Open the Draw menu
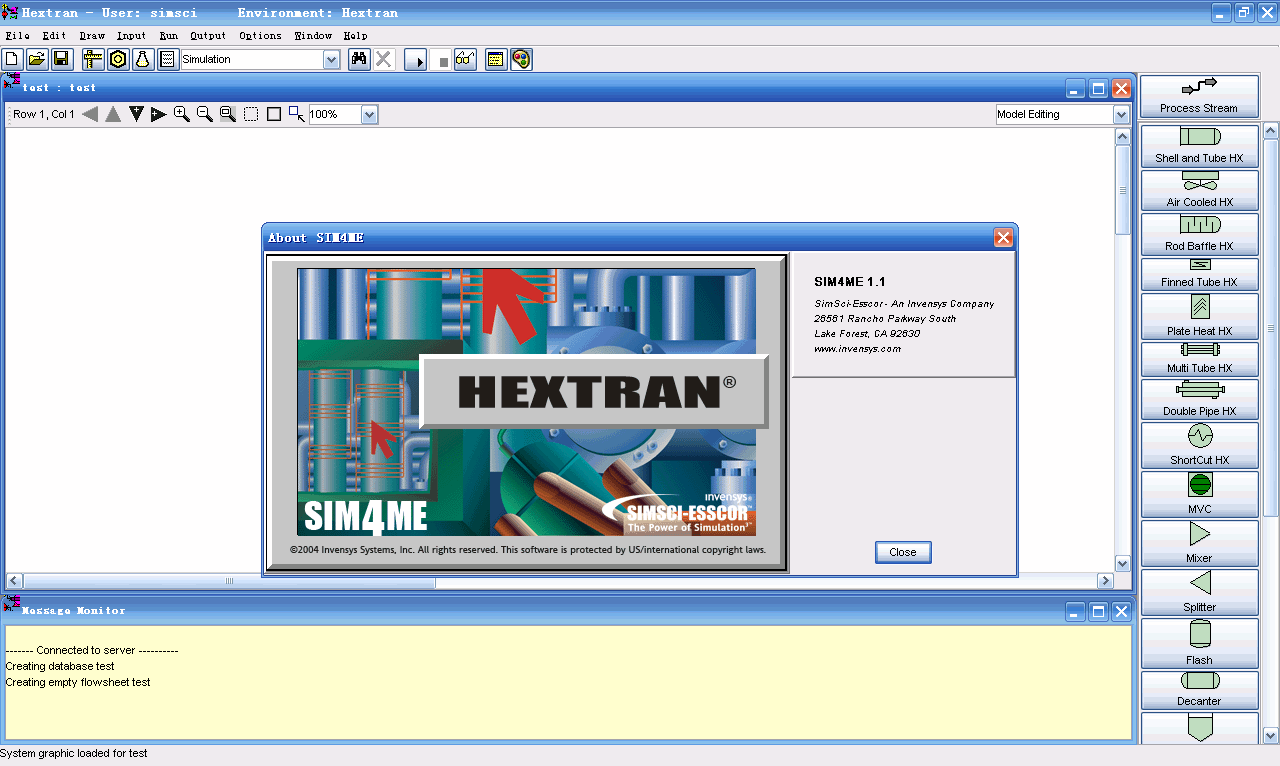Screen dimensions: 1280x766 [x=92, y=36]
